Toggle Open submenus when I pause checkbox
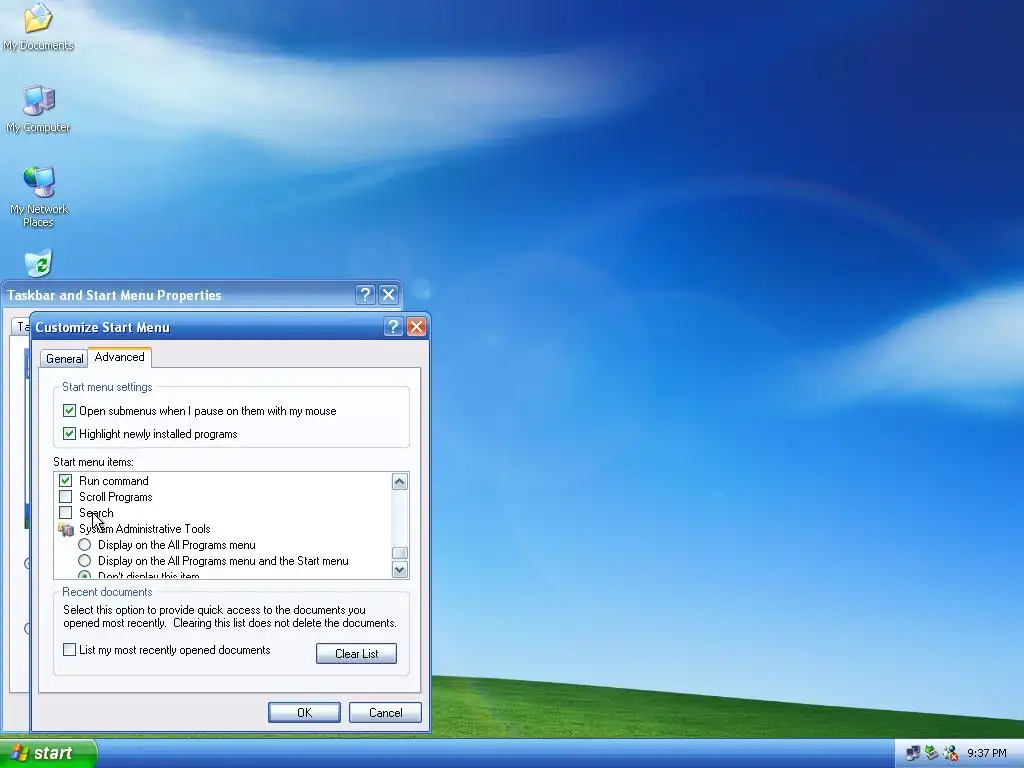1024x768 pixels. click(x=69, y=411)
